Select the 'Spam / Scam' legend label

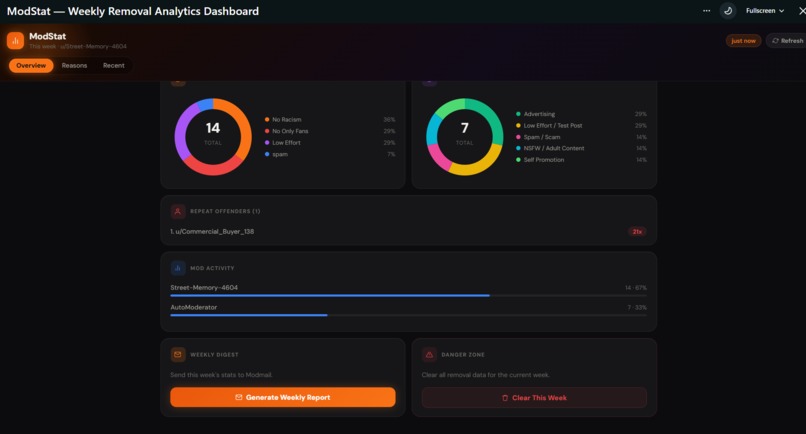tap(542, 137)
